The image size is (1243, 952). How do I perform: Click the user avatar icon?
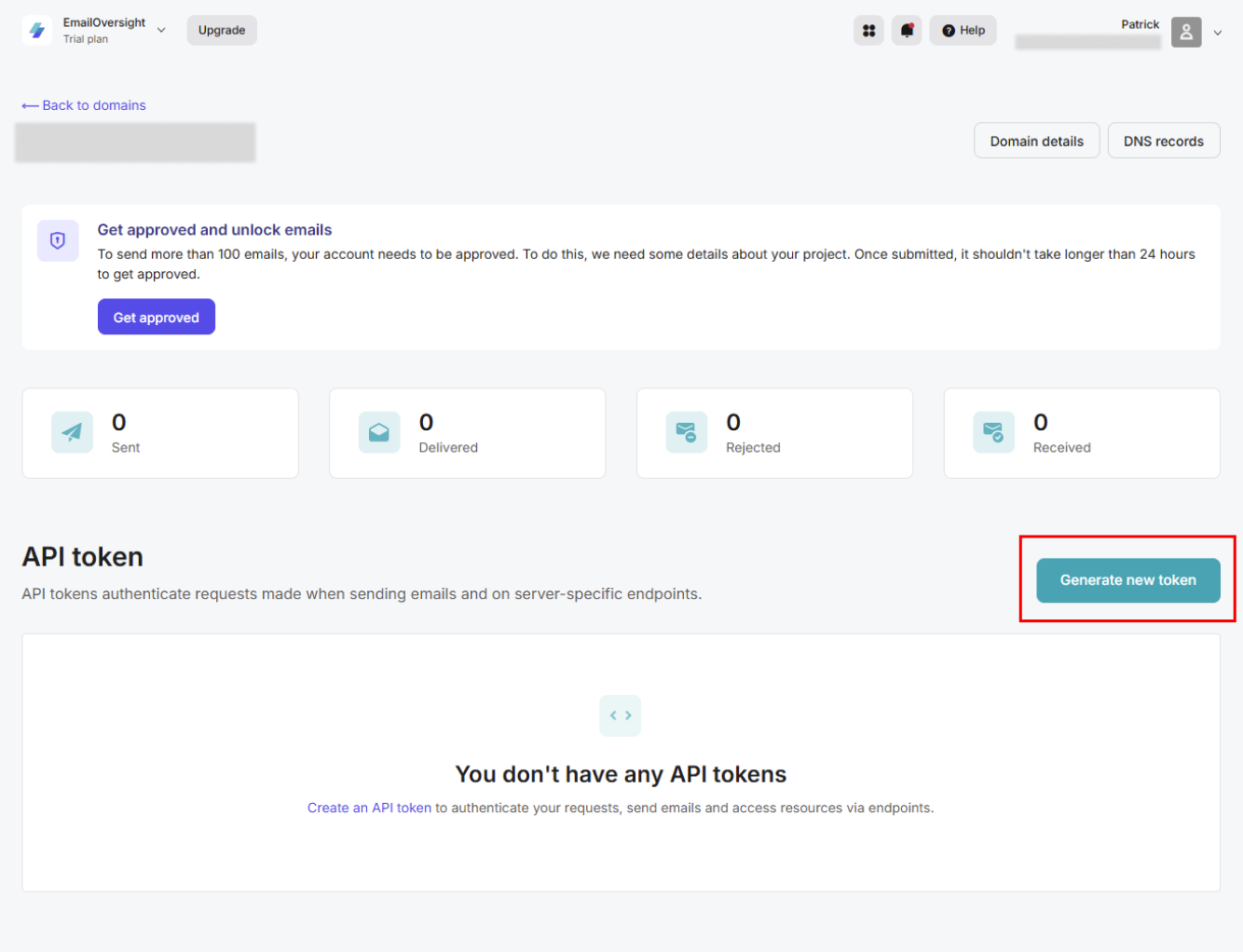[1185, 32]
